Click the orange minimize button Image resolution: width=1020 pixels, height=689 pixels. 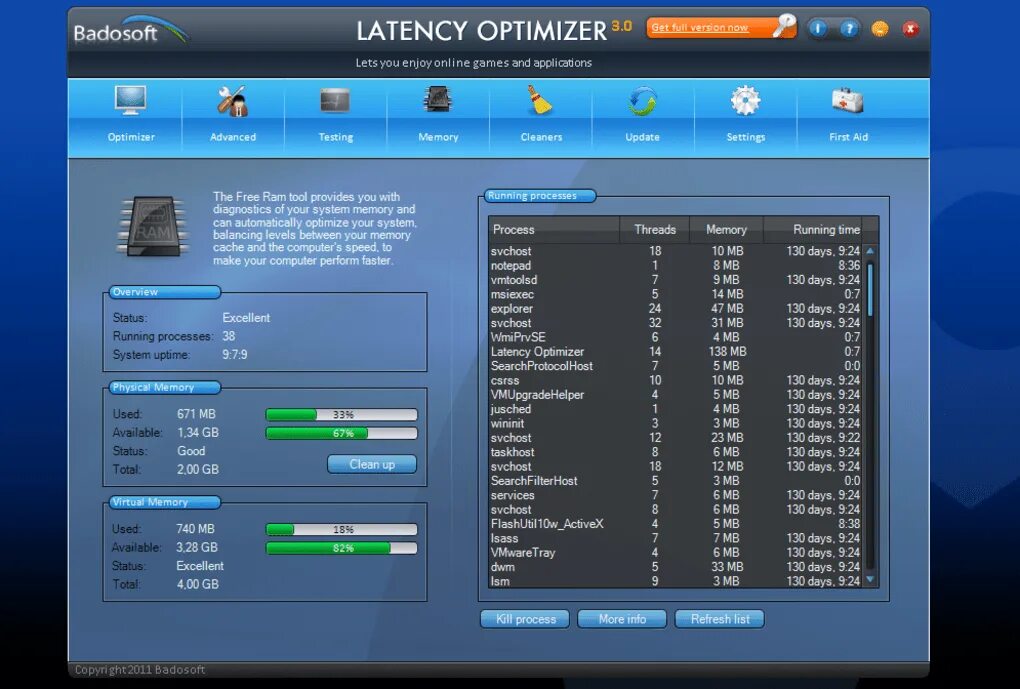point(879,29)
